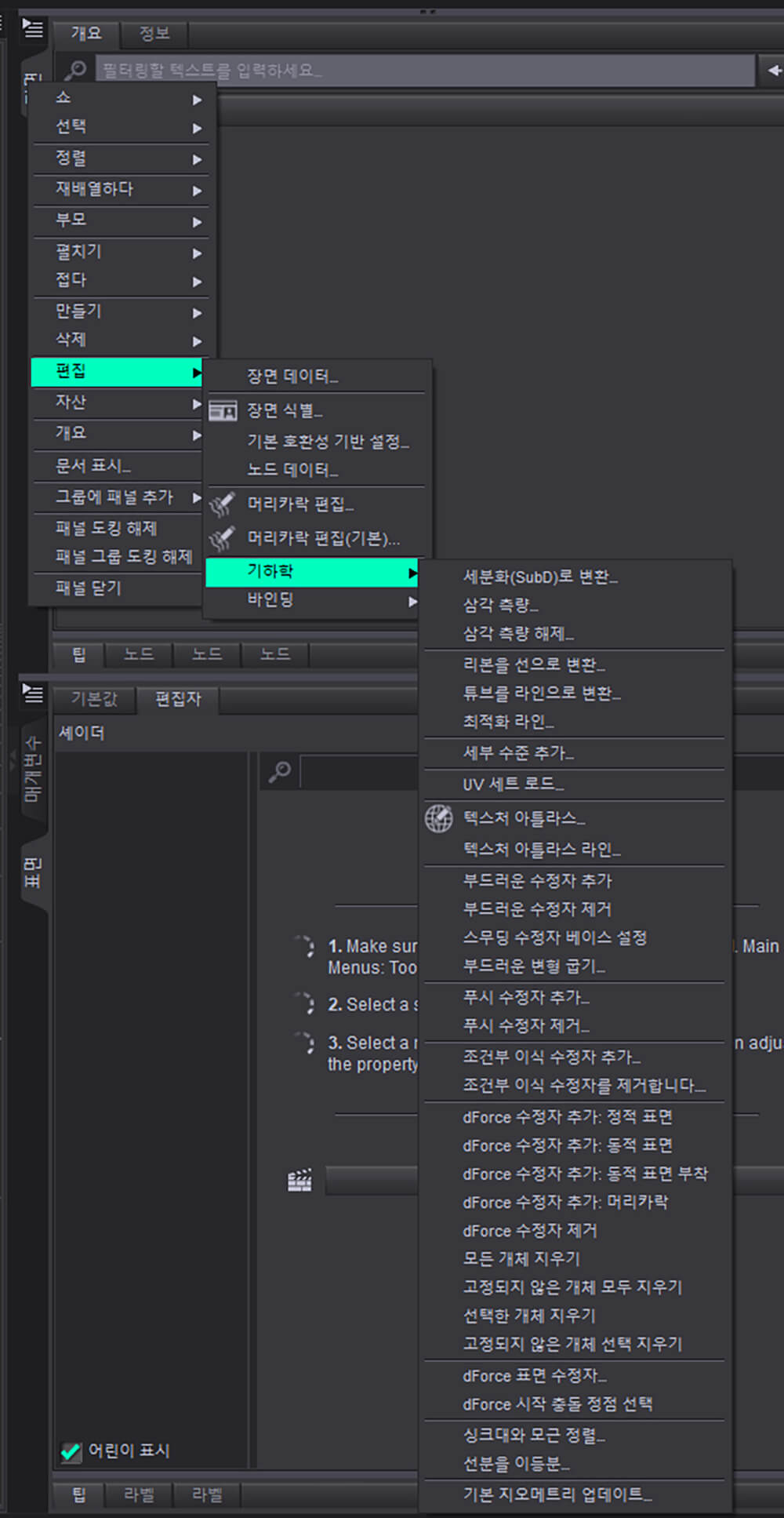Image resolution: width=784 pixels, height=1518 pixels.
Task: Click the 텍스처 아틀라스 globe icon
Action: (x=439, y=818)
